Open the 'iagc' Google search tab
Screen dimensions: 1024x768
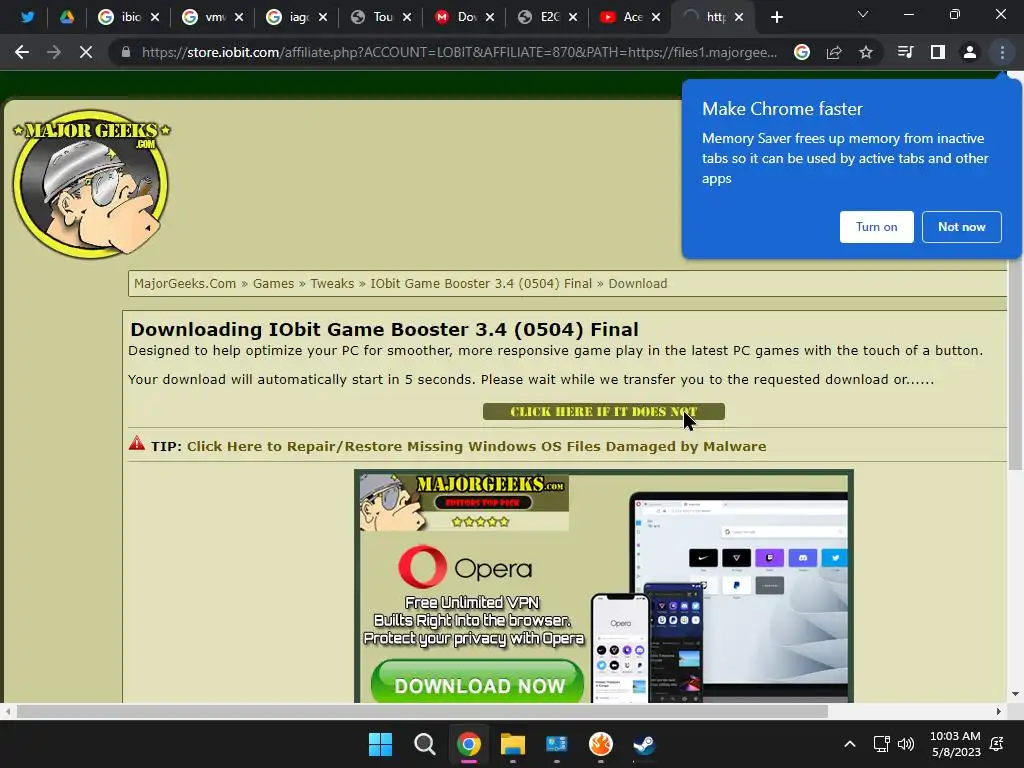(296, 17)
